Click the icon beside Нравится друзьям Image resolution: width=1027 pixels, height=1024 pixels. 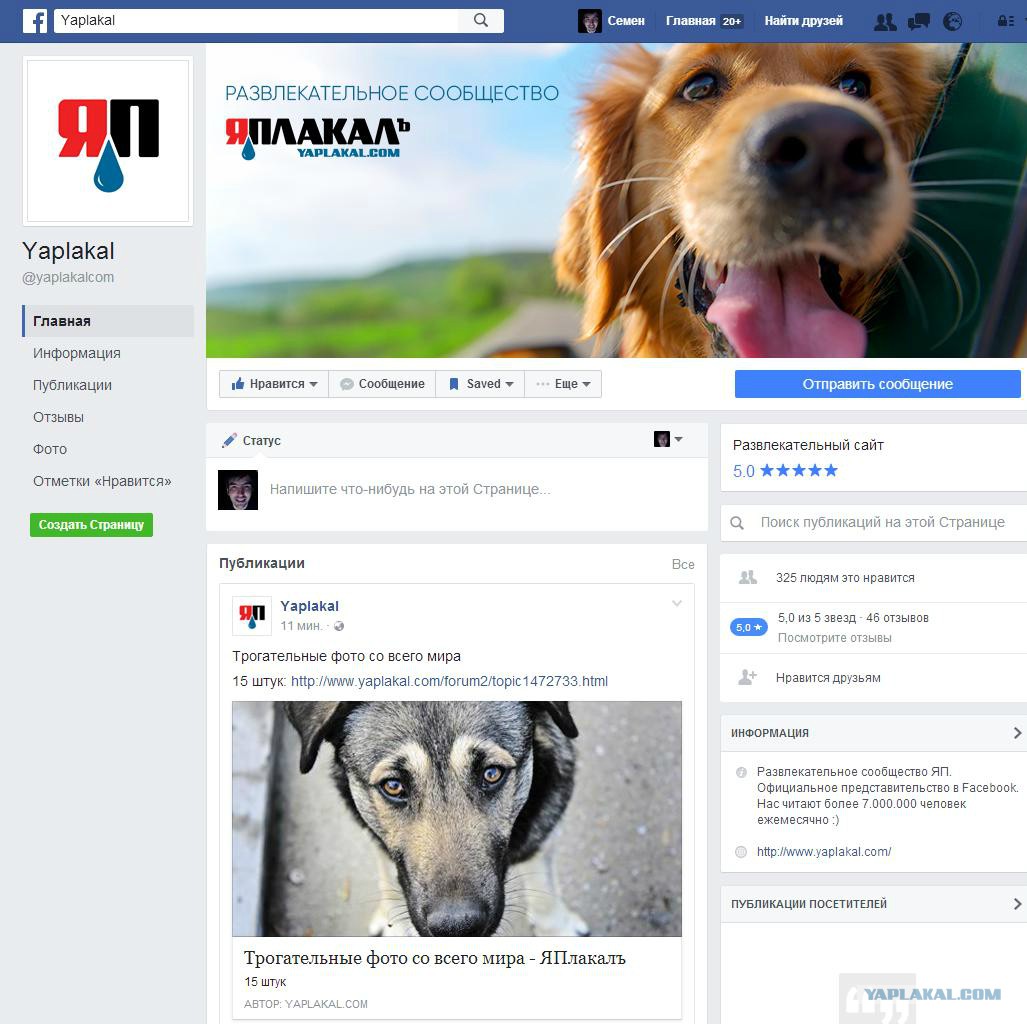point(747,677)
